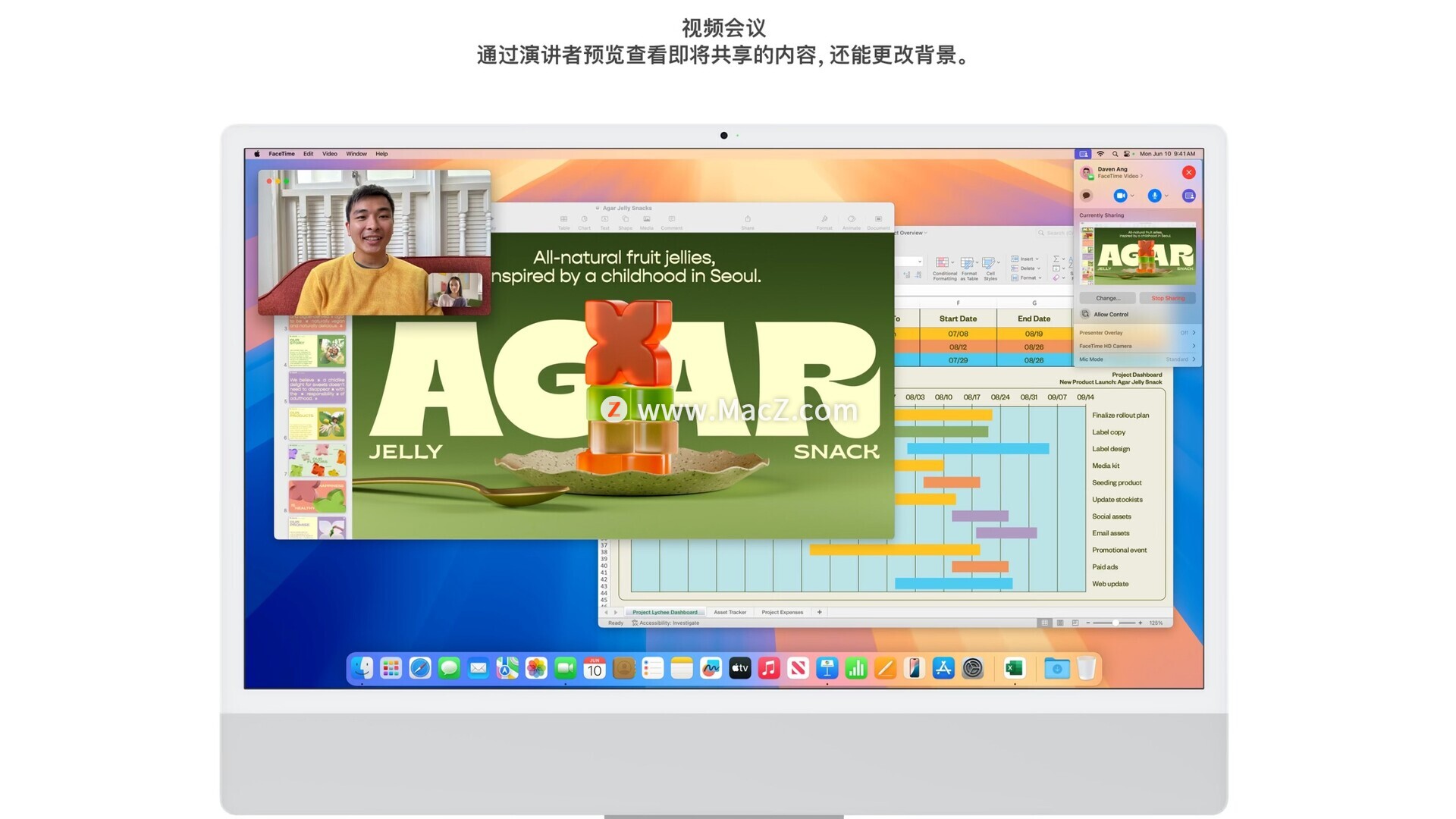
Task: Open the Help menu
Action: (381, 154)
